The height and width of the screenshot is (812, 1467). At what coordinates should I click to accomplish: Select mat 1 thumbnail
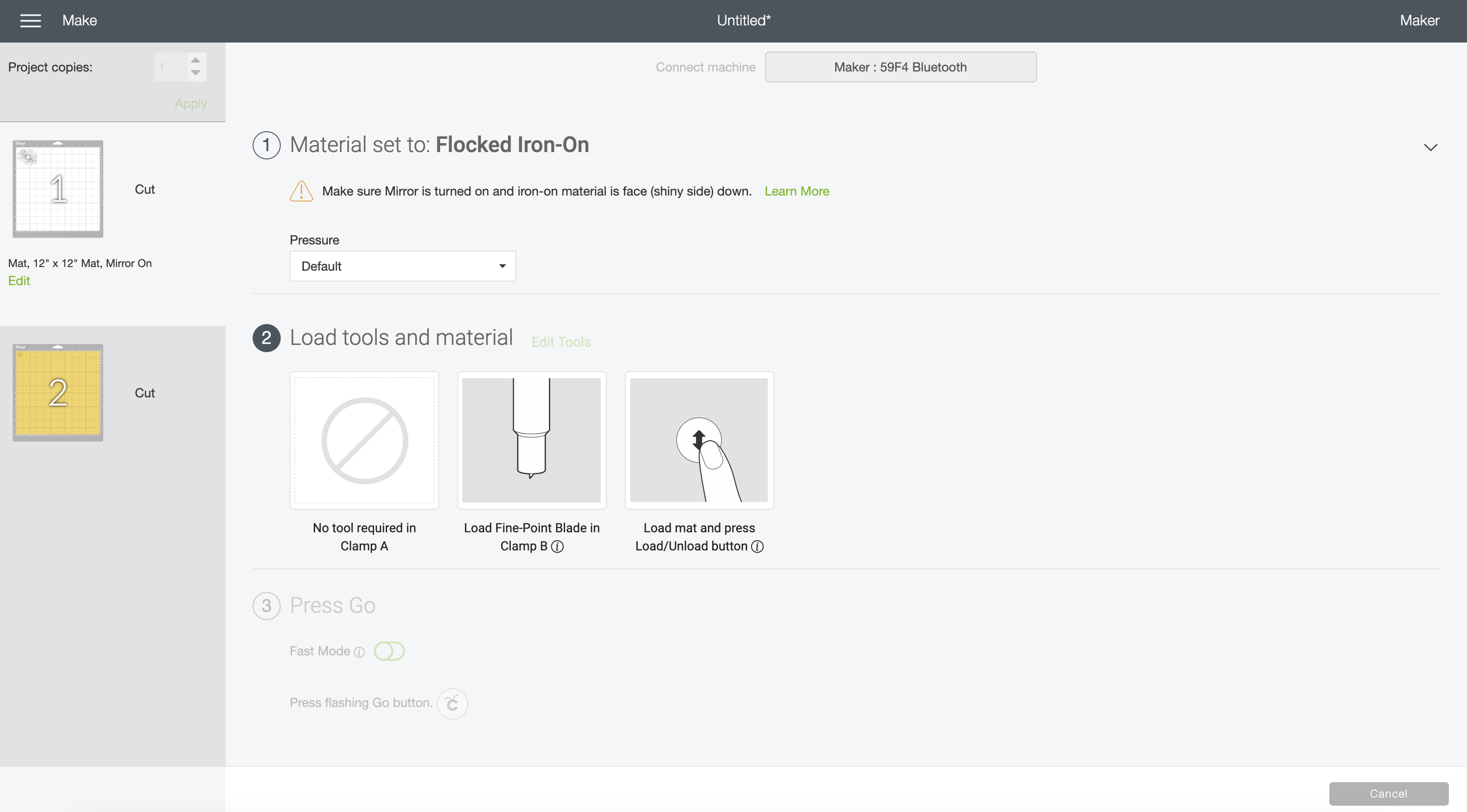pos(58,189)
